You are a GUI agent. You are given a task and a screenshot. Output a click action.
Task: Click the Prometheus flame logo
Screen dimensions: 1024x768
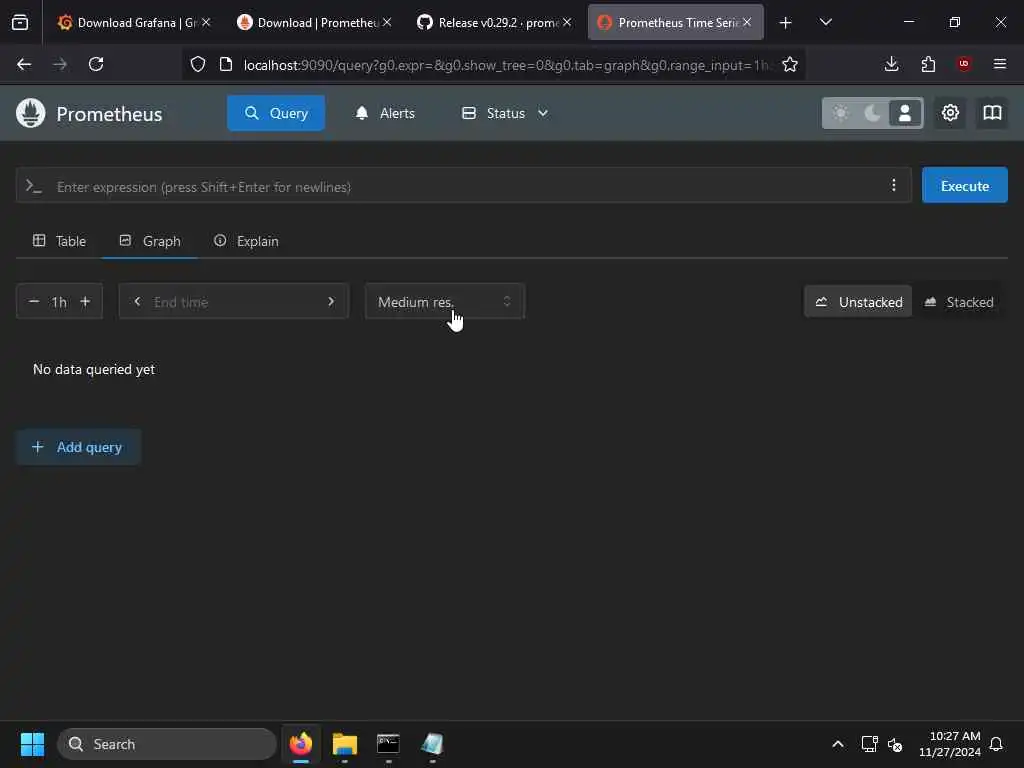30,113
